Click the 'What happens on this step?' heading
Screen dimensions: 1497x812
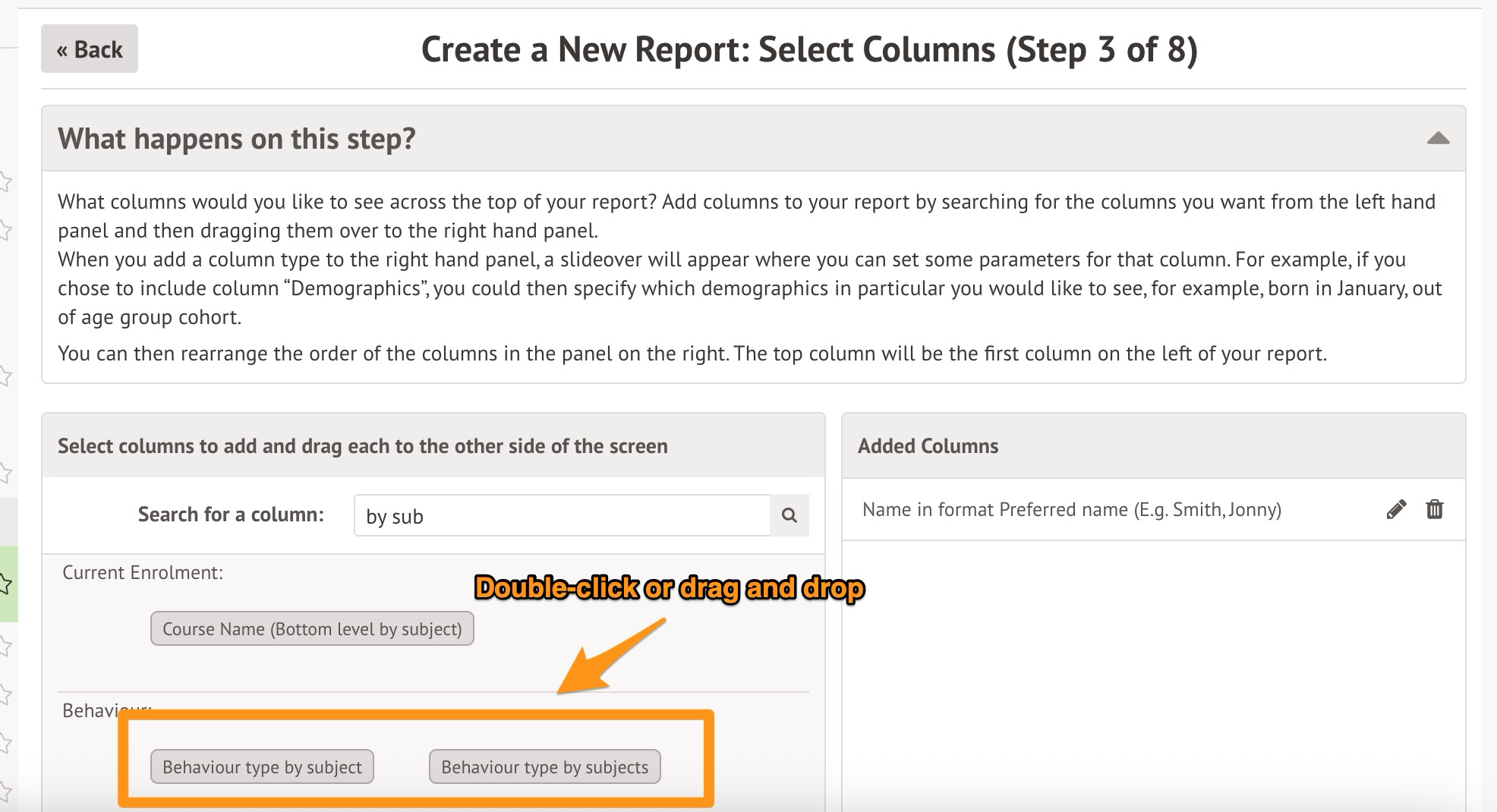point(237,139)
